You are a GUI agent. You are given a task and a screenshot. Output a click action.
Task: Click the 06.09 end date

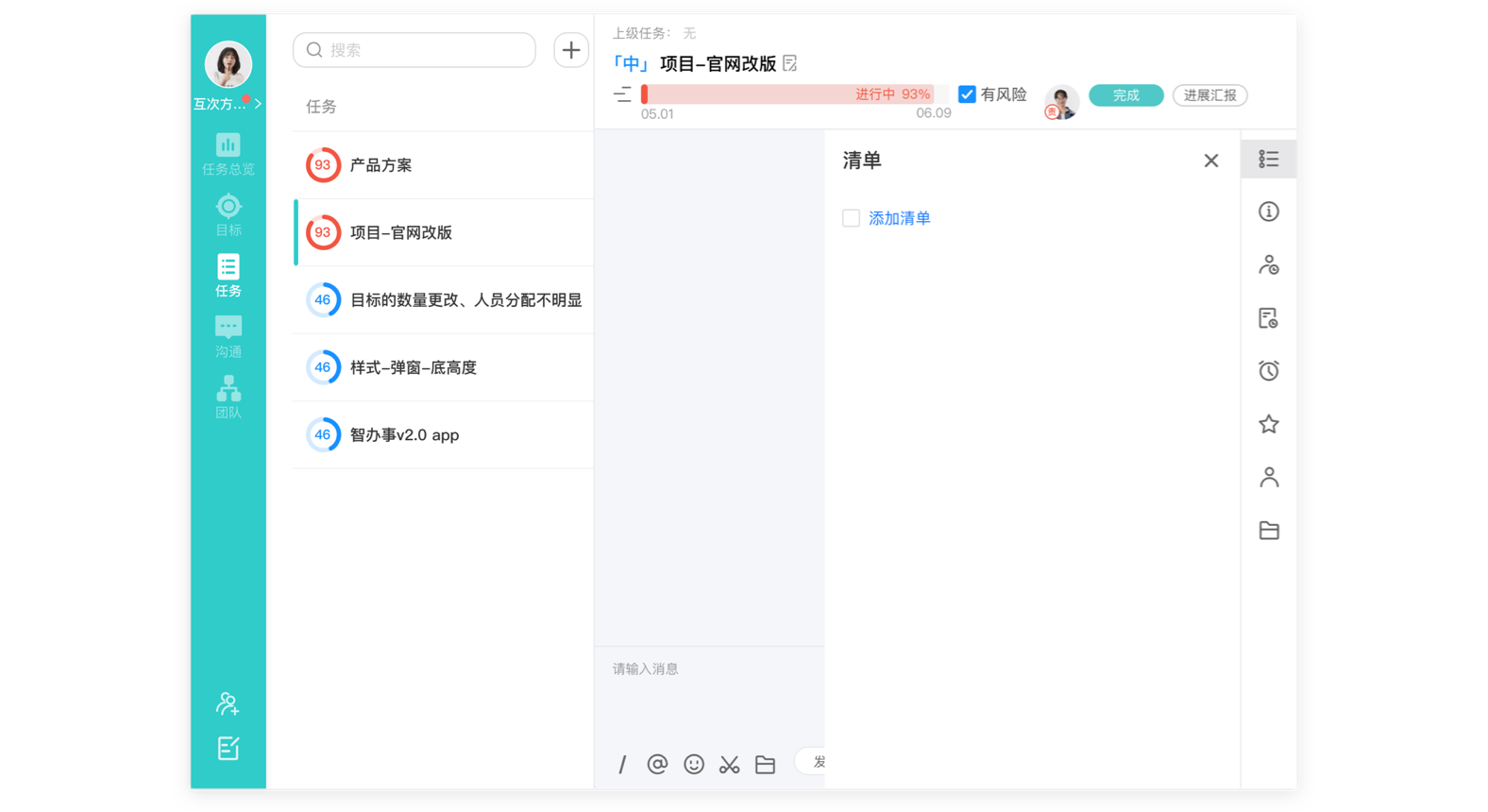pyautogui.click(x=934, y=112)
